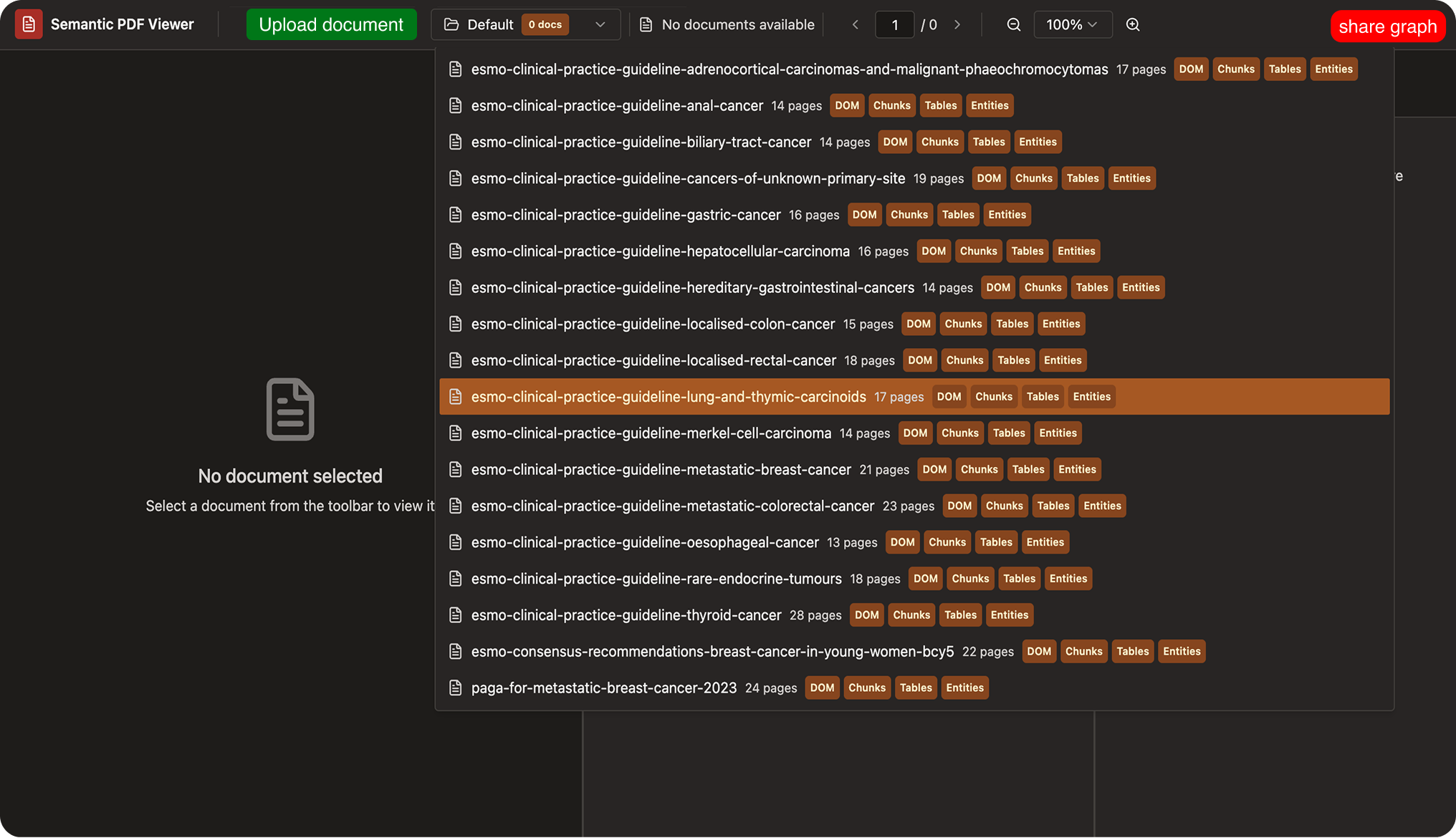Click Tables tag on rare-endocrine-tumours row
Image resolution: width=1456 pixels, height=838 pixels.
pos(1019,579)
